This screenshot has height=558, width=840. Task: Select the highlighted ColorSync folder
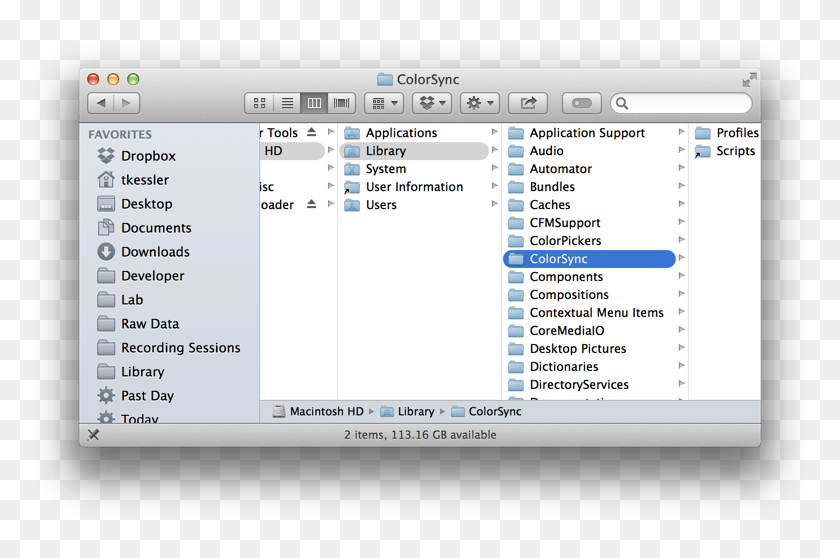(x=589, y=259)
